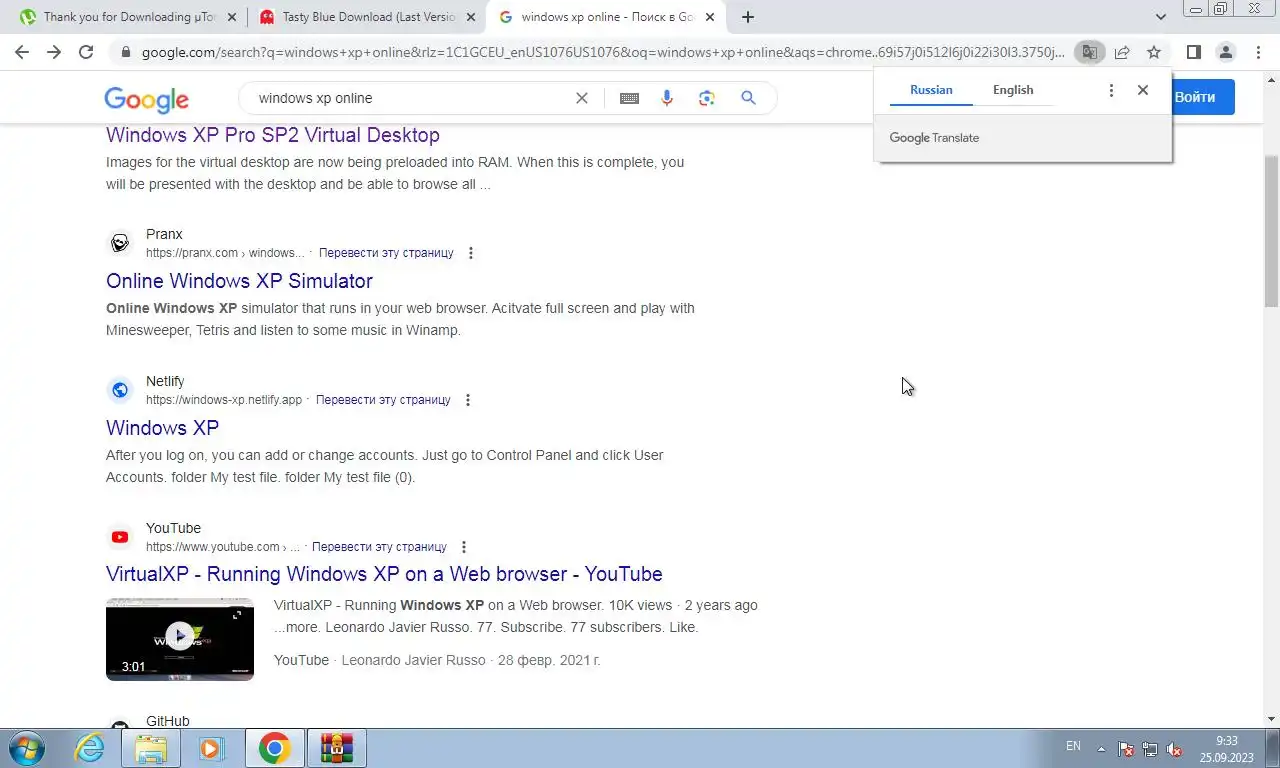Translate the Netlify result page

(383, 400)
